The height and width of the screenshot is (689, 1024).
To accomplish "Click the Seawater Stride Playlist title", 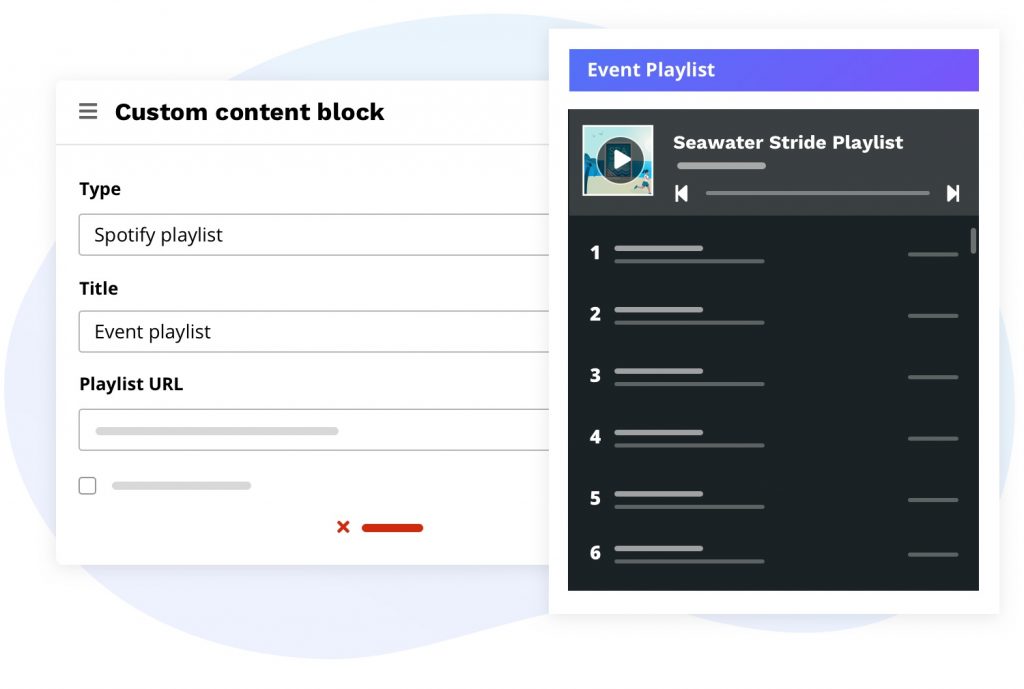I will pyautogui.click(x=788, y=142).
